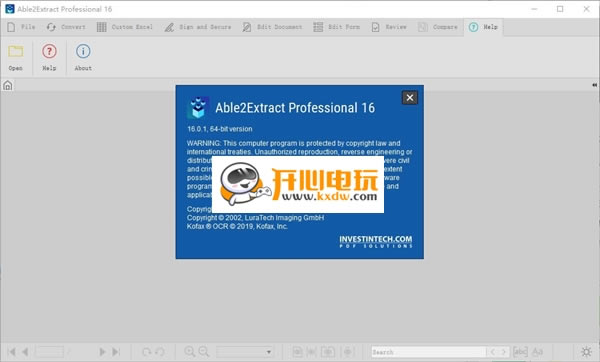Go to previous search result arrow
Viewport: 600px width, 362px height.
(493, 352)
